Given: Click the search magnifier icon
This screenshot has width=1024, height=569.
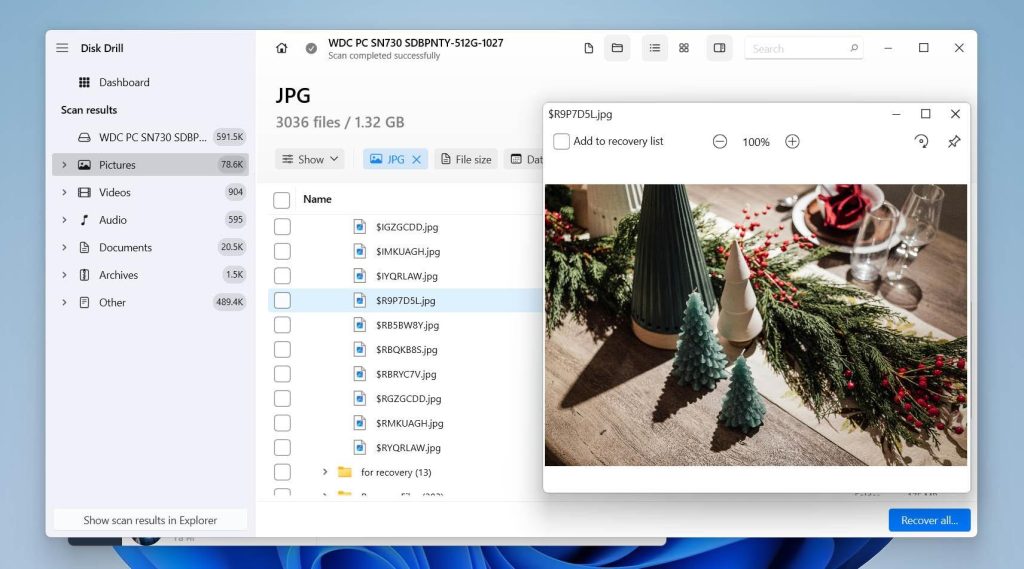Looking at the screenshot, I should (x=854, y=48).
